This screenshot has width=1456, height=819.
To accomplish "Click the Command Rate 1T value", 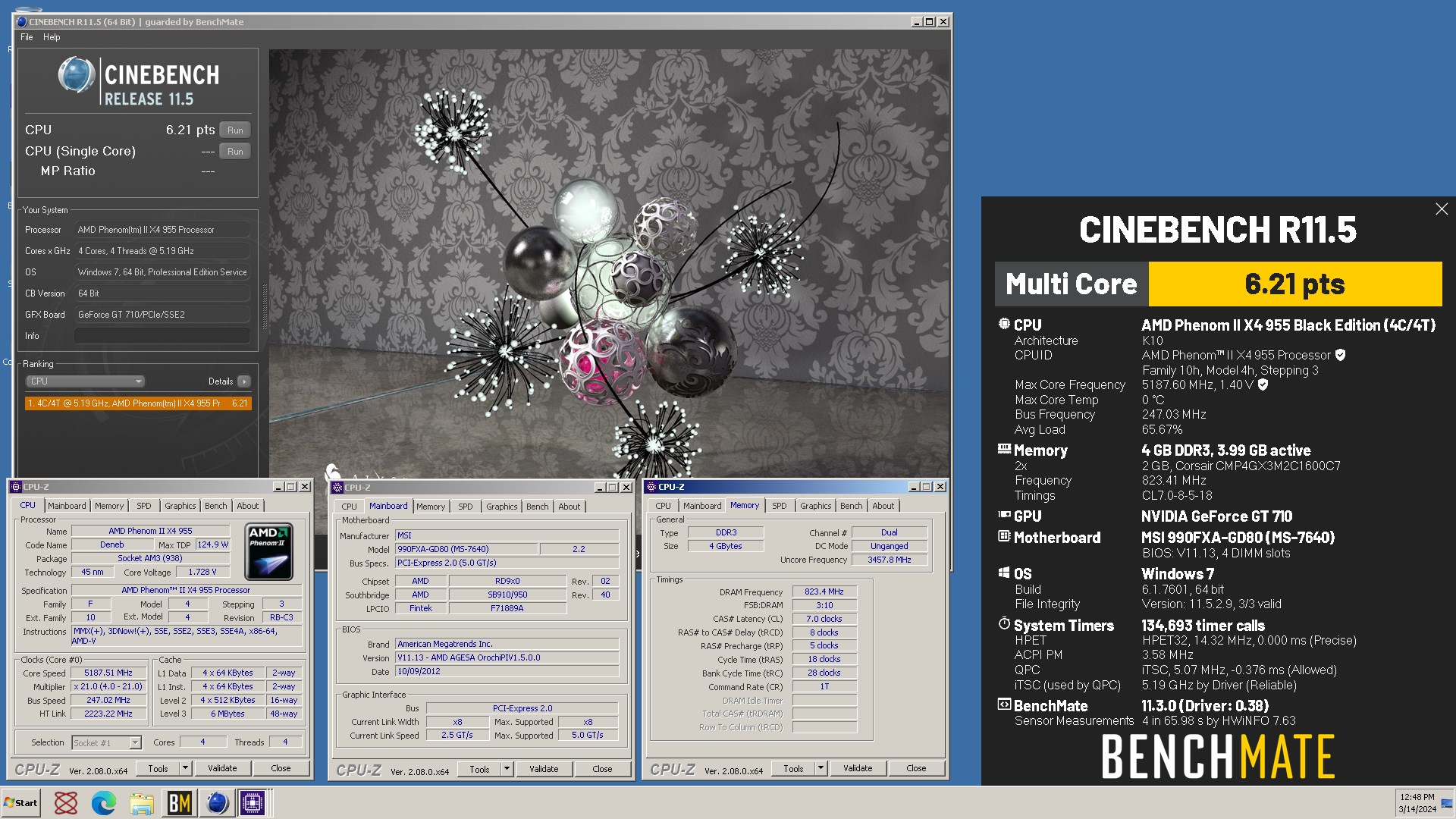I will (x=824, y=687).
